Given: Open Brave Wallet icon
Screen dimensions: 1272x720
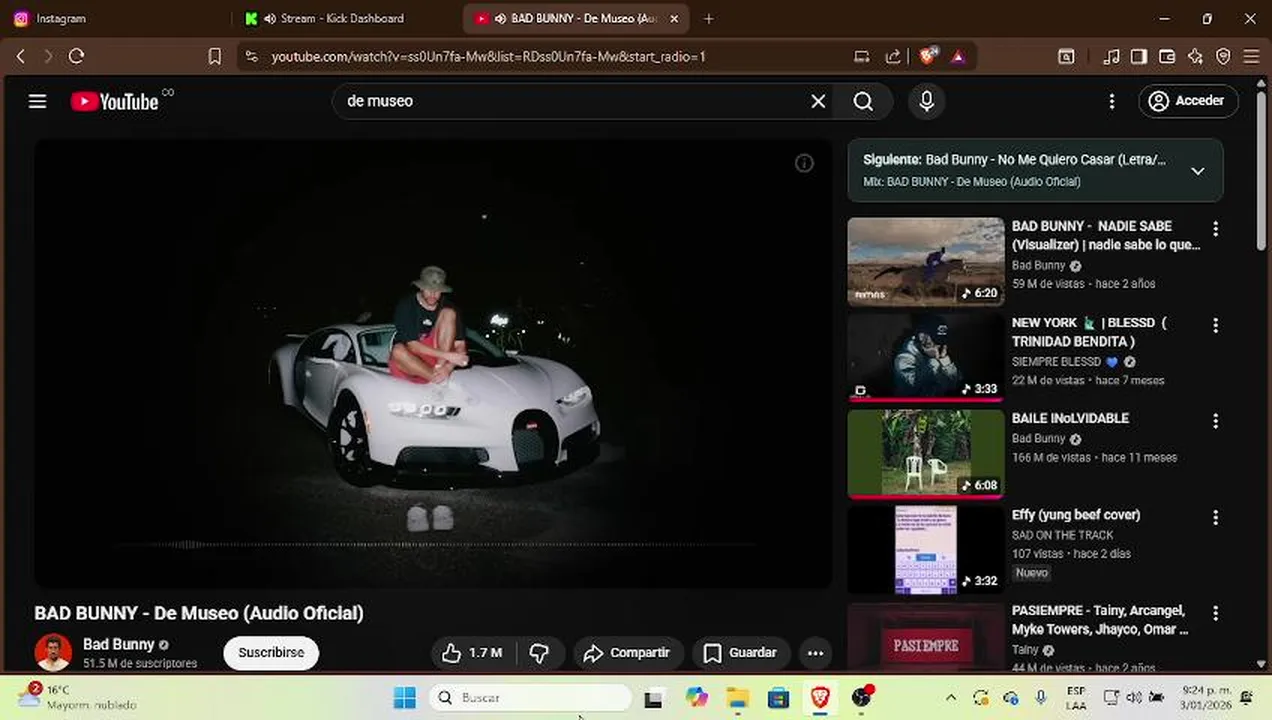Looking at the screenshot, I should coord(1167,57).
